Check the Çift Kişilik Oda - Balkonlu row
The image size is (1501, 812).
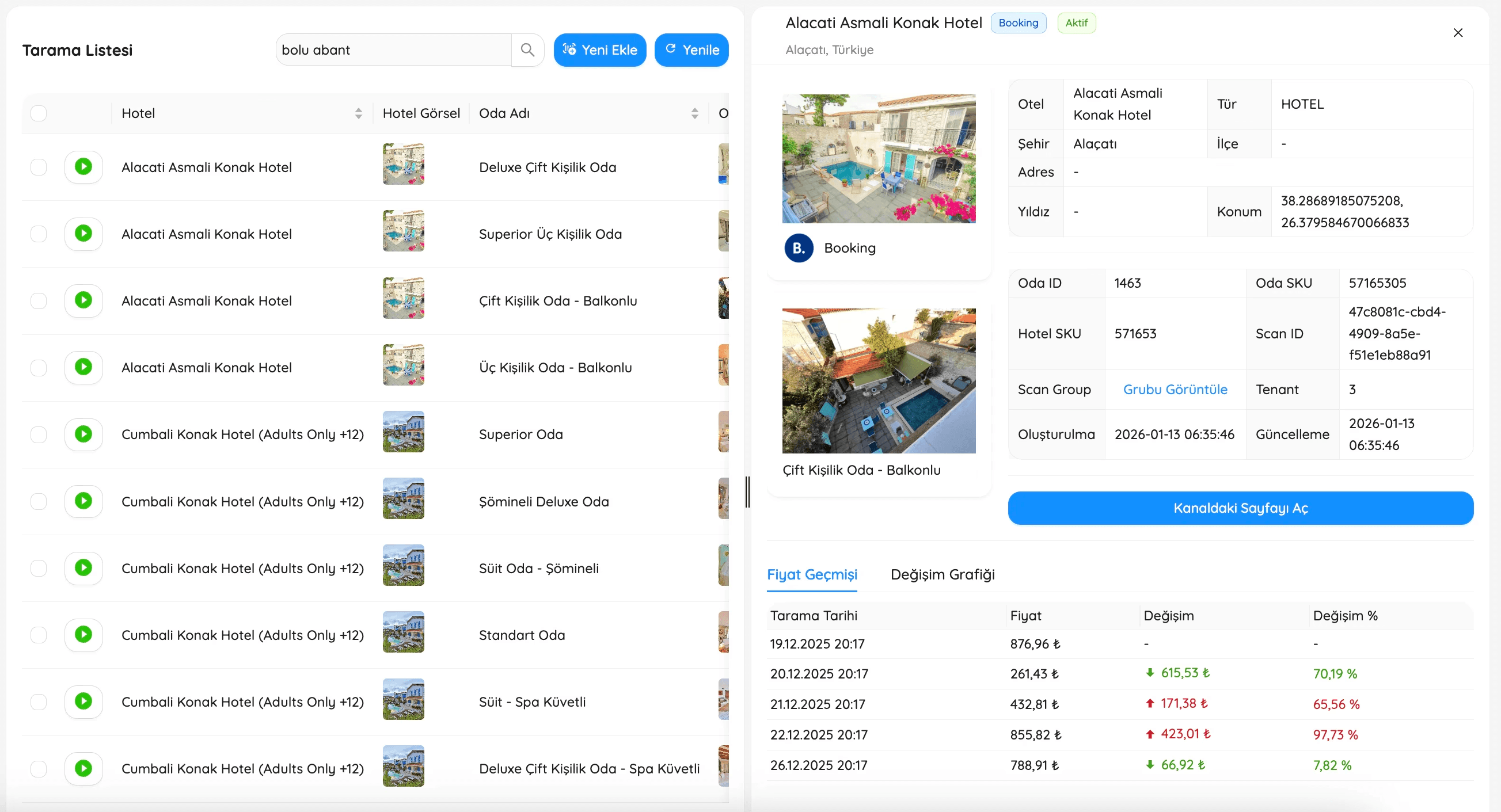pyautogui.click(x=39, y=300)
